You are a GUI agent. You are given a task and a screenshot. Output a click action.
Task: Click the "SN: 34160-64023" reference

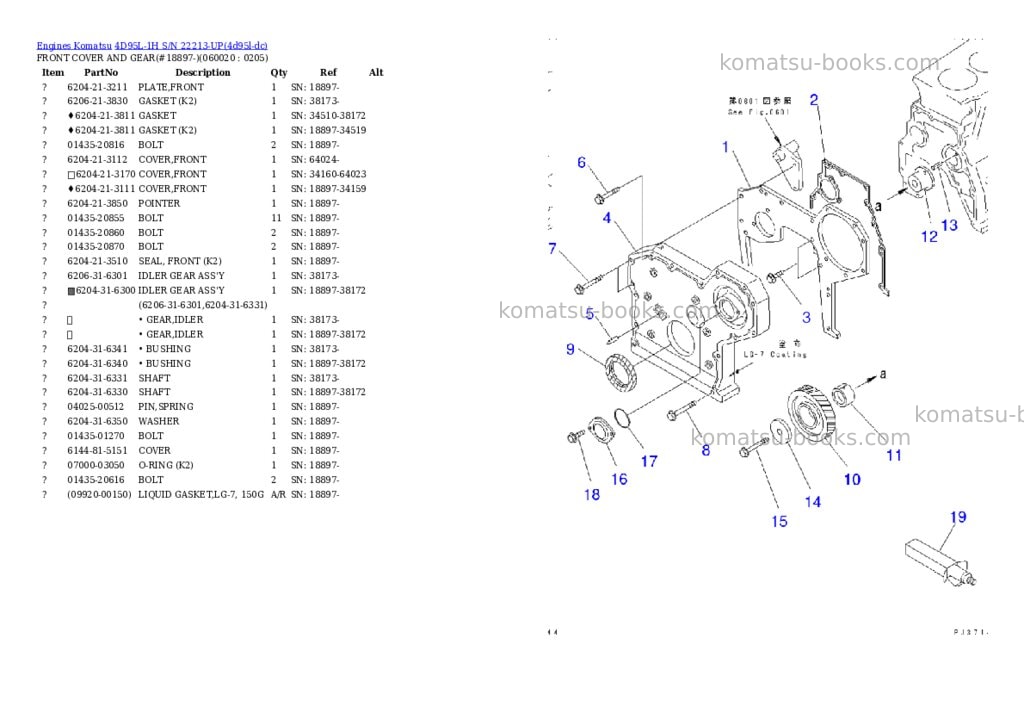click(x=328, y=174)
